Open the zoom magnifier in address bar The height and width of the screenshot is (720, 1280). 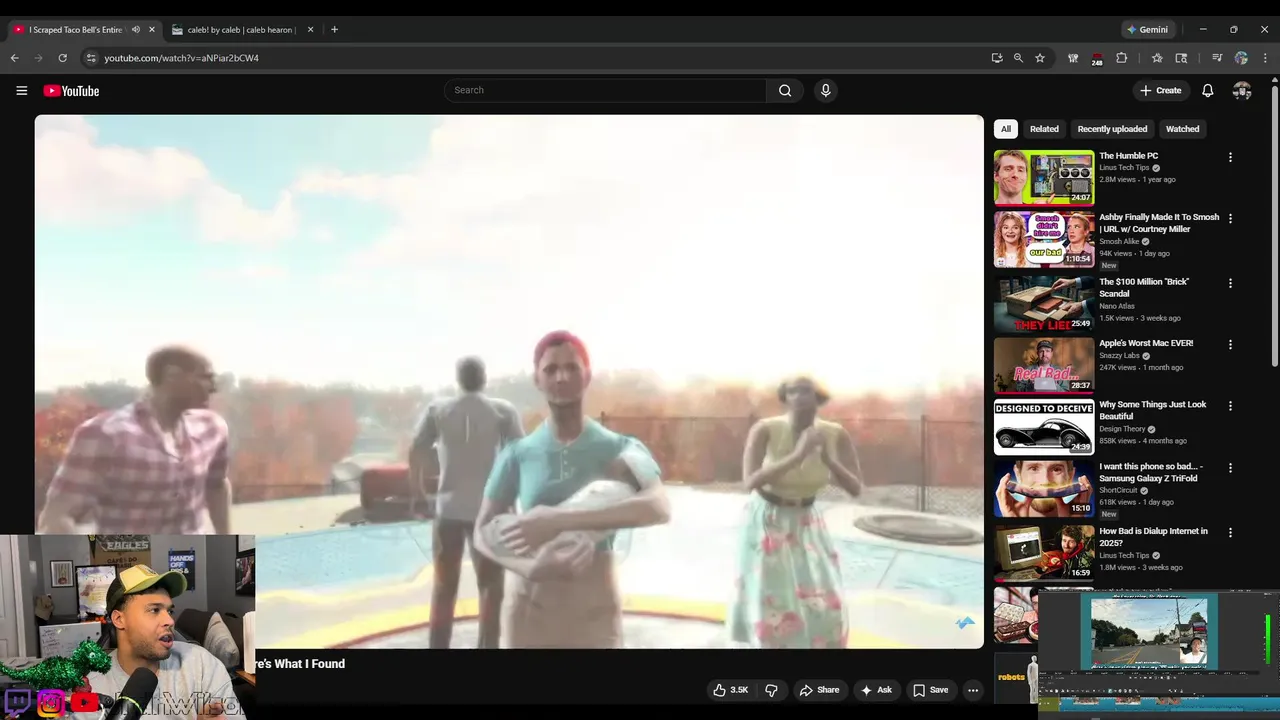click(x=1018, y=58)
